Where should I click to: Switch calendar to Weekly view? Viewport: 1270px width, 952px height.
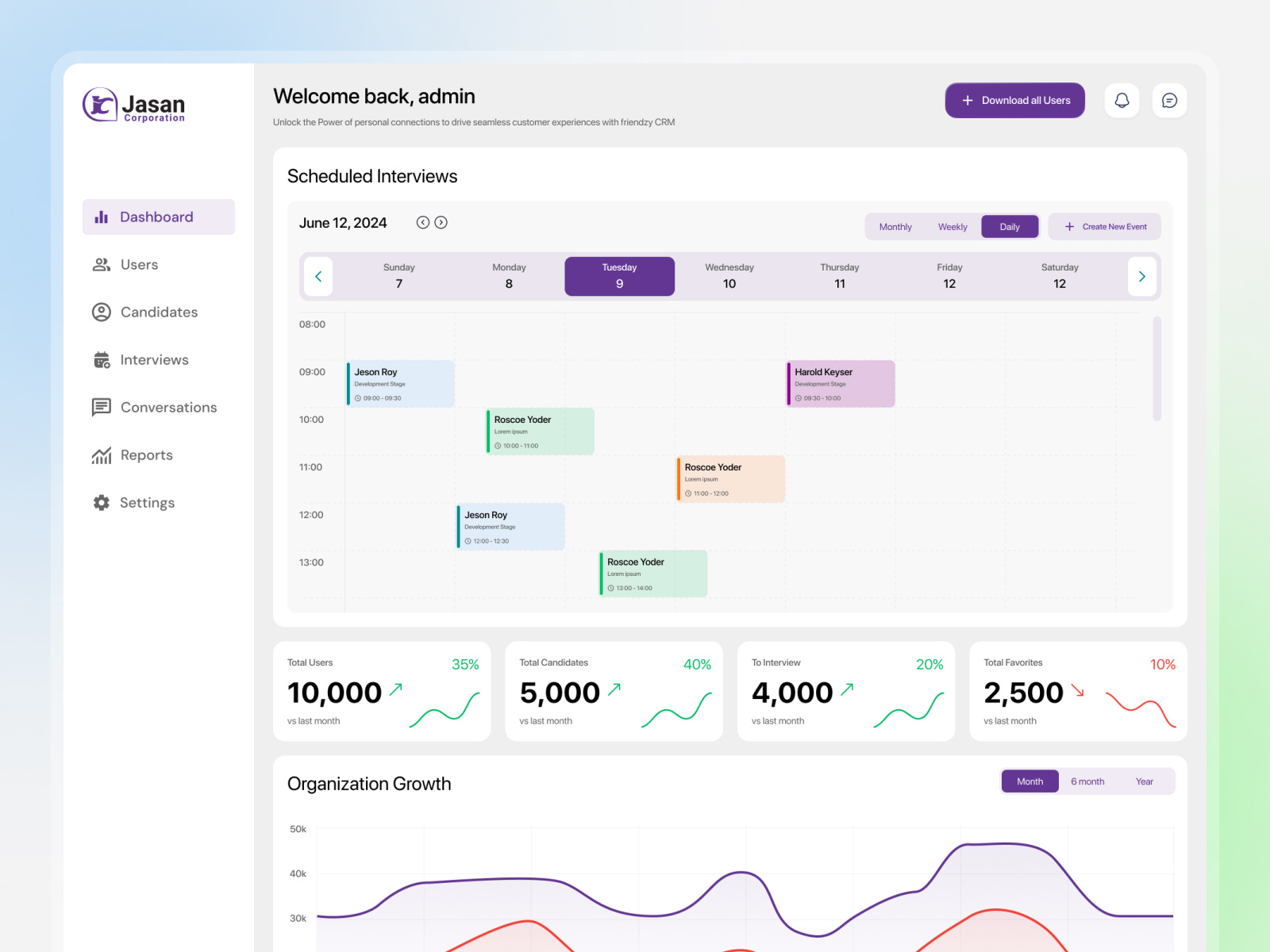(x=952, y=227)
